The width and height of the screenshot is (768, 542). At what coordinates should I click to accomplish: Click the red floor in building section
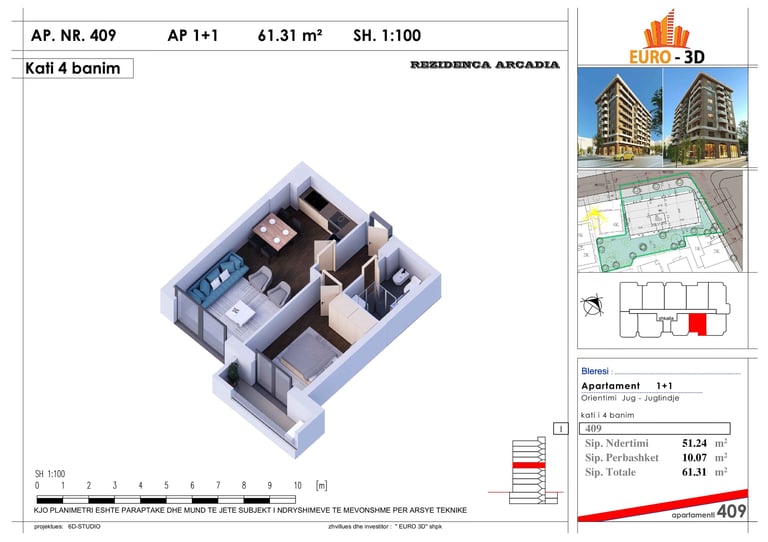(528, 465)
